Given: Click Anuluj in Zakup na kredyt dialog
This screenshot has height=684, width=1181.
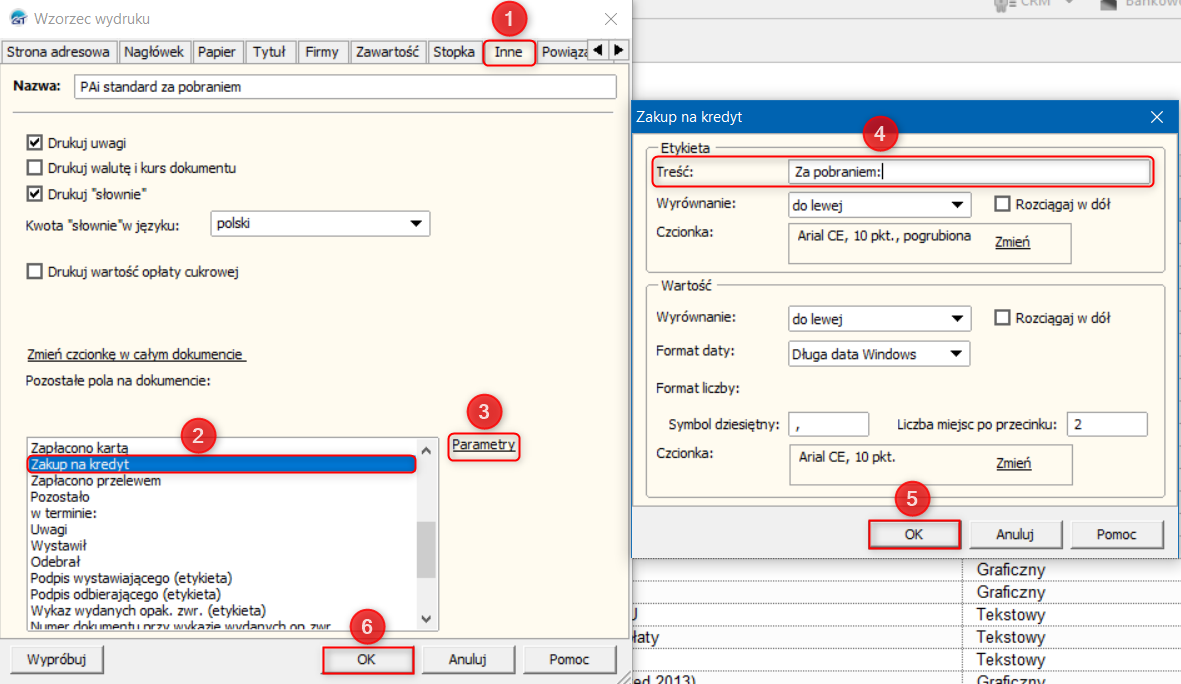Looking at the screenshot, I should [x=1015, y=534].
